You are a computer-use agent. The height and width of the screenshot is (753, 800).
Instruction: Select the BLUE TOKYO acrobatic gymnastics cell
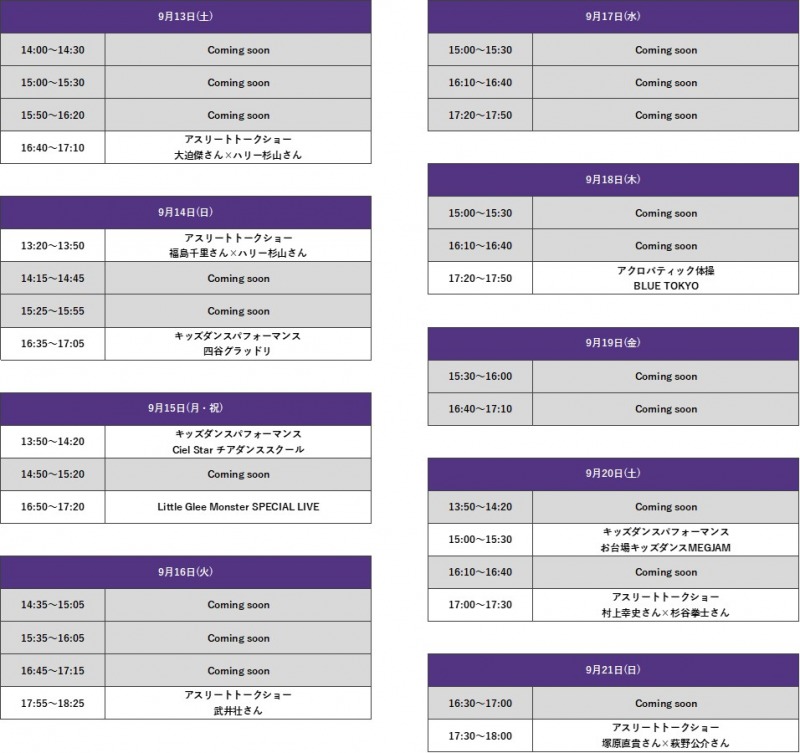tap(666, 278)
